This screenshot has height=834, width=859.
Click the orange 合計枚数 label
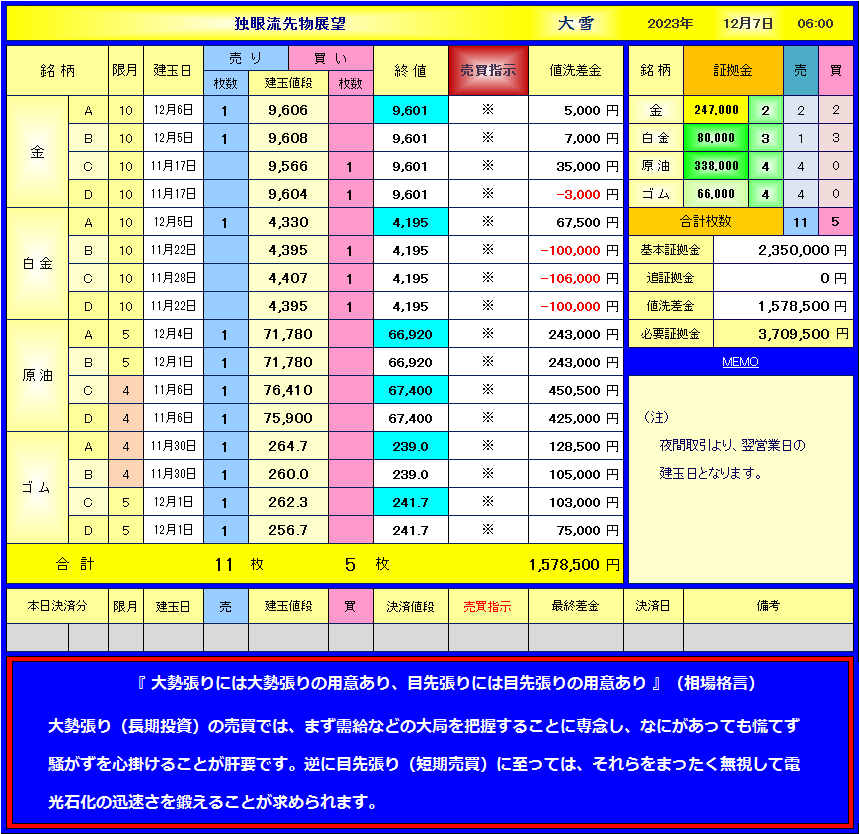click(706, 221)
